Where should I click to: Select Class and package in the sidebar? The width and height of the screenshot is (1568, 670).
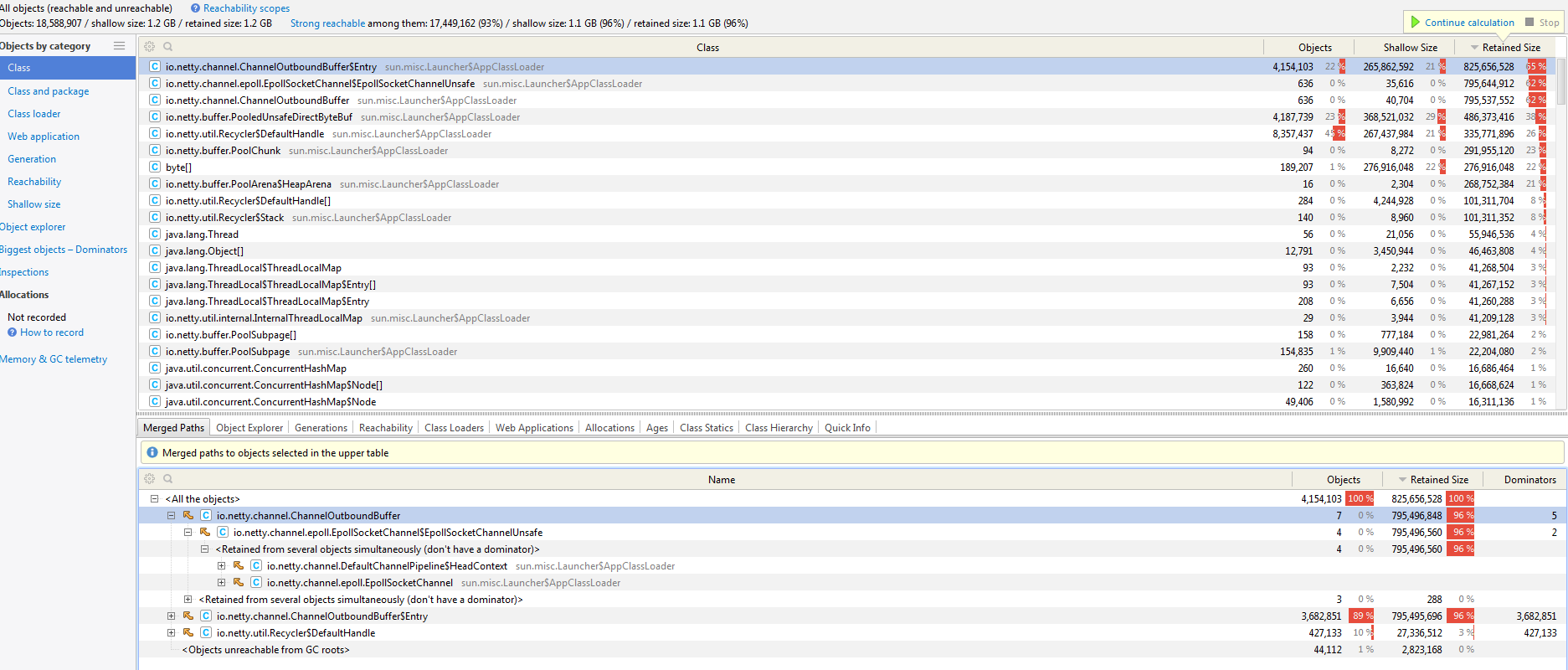tap(49, 91)
